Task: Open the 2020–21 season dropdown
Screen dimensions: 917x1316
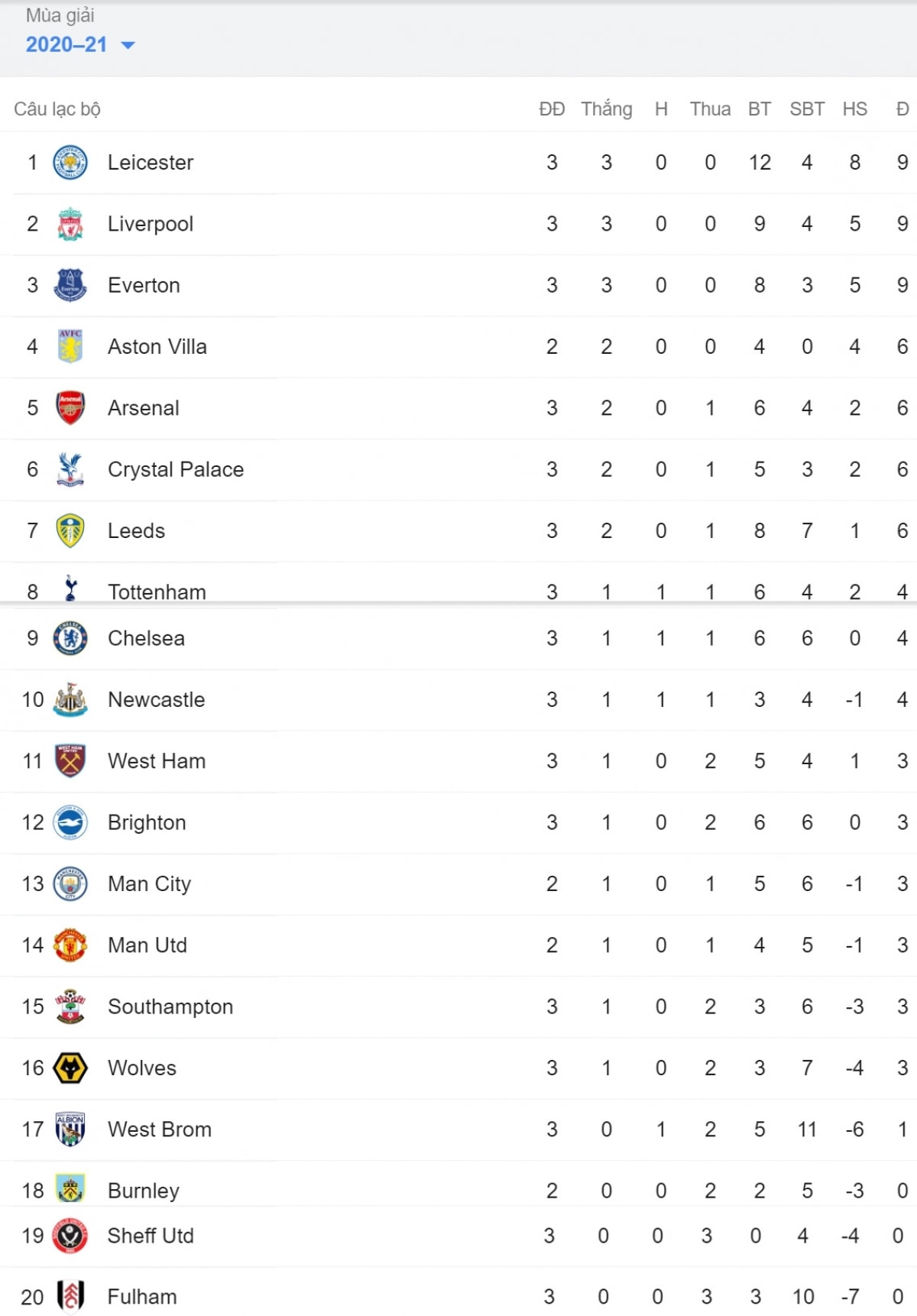Action: point(80,44)
